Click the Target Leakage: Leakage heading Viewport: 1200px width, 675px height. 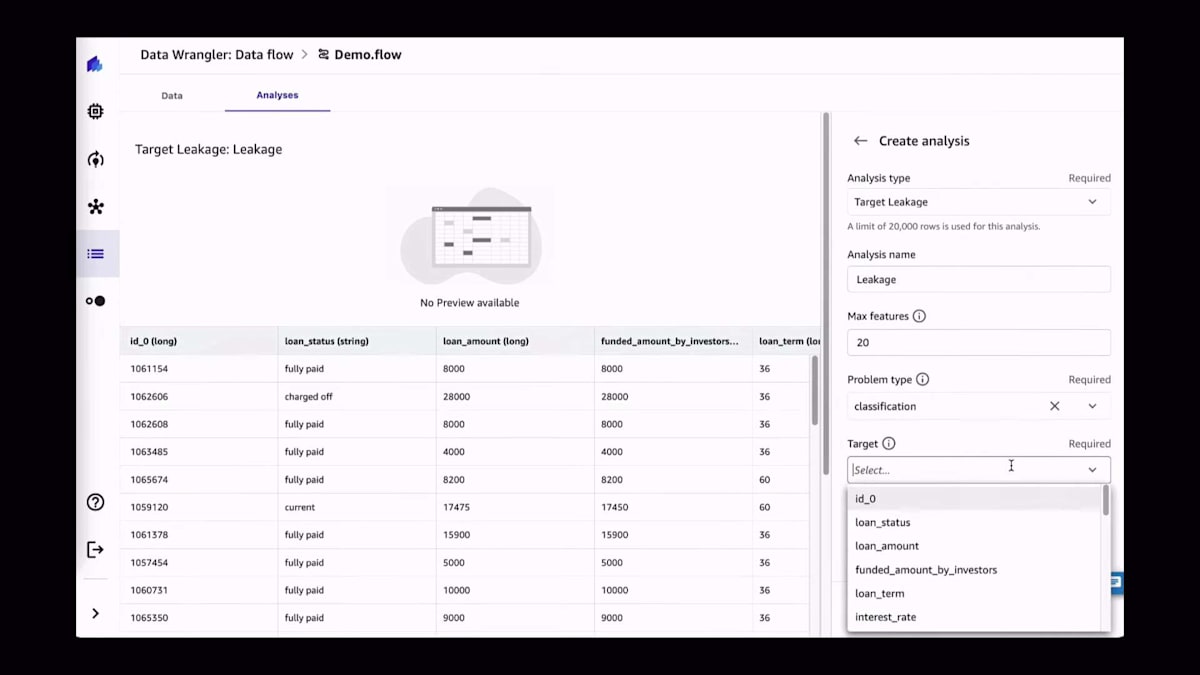(x=208, y=149)
